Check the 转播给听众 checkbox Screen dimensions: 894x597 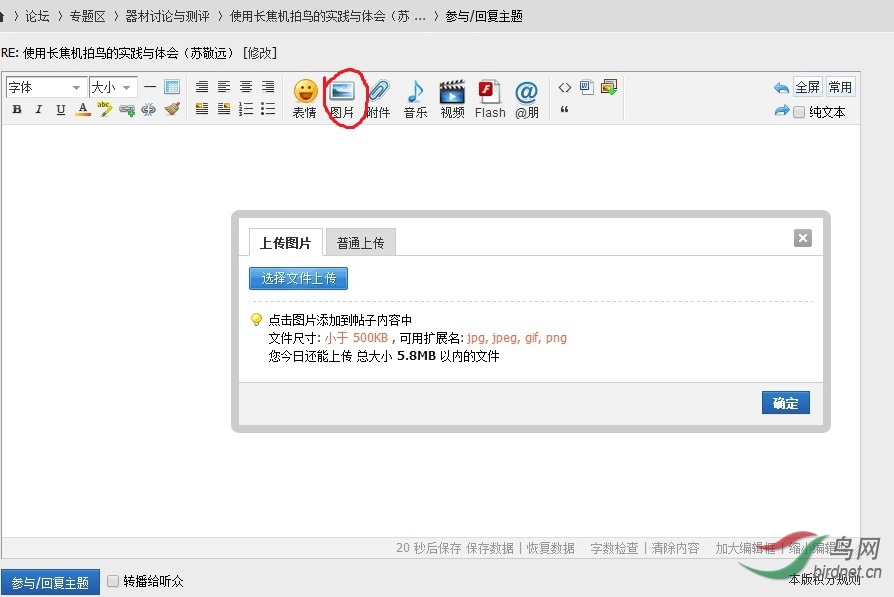coord(113,580)
